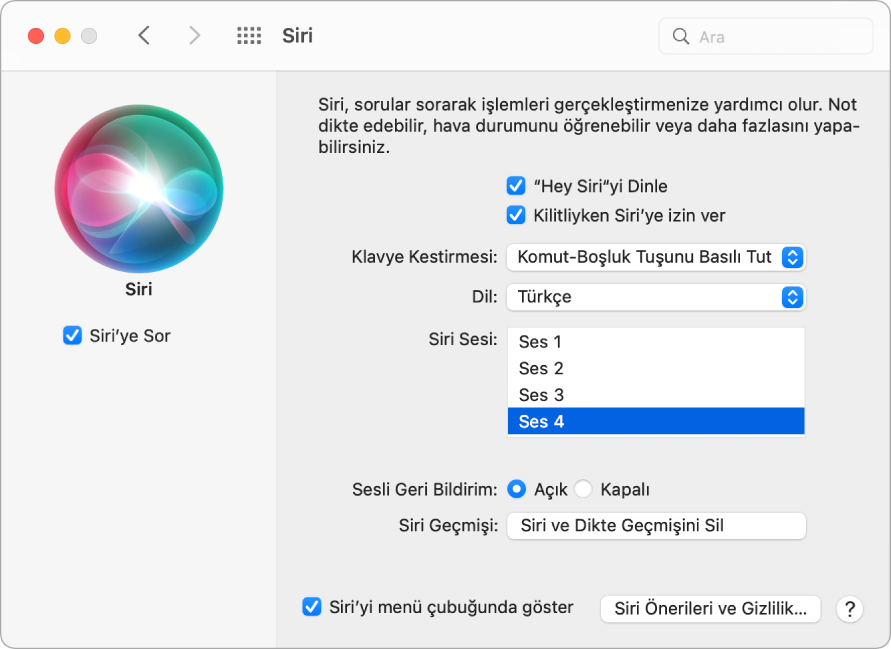Open Show All preferences grid icon
The width and height of the screenshot is (891, 649).
click(x=248, y=35)
